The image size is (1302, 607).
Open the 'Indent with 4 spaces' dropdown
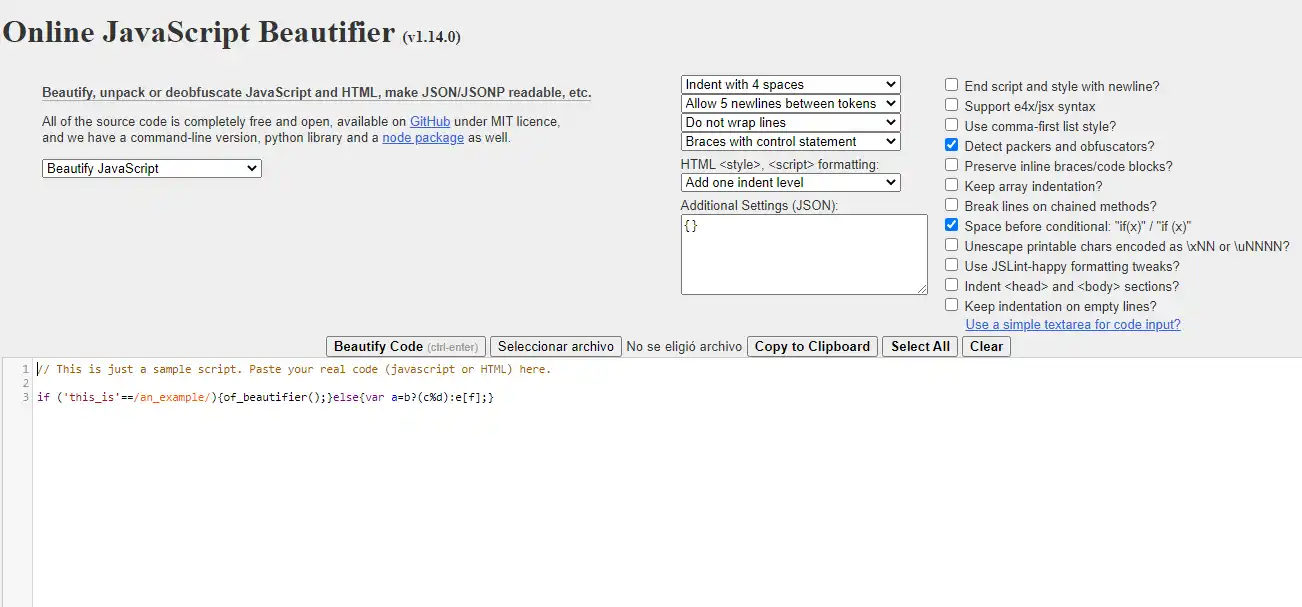pos(790,84)
